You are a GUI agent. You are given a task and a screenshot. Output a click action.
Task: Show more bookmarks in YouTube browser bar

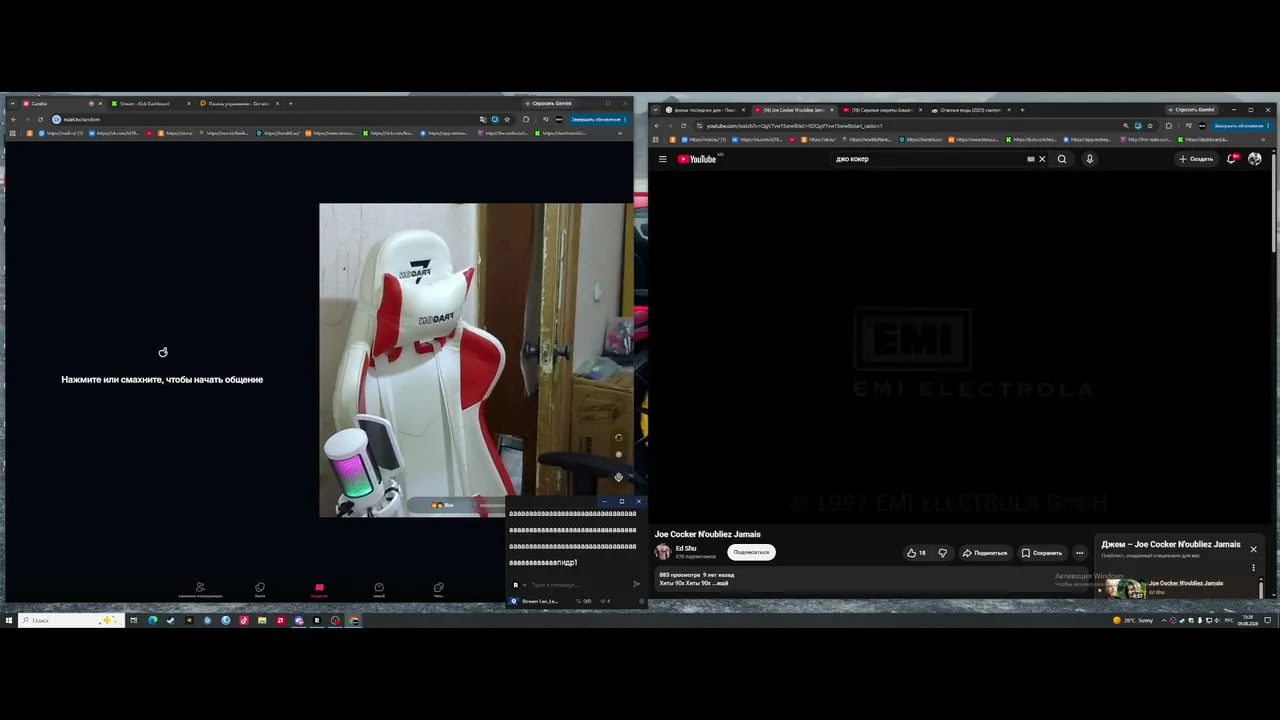[x=1263, y=139]
